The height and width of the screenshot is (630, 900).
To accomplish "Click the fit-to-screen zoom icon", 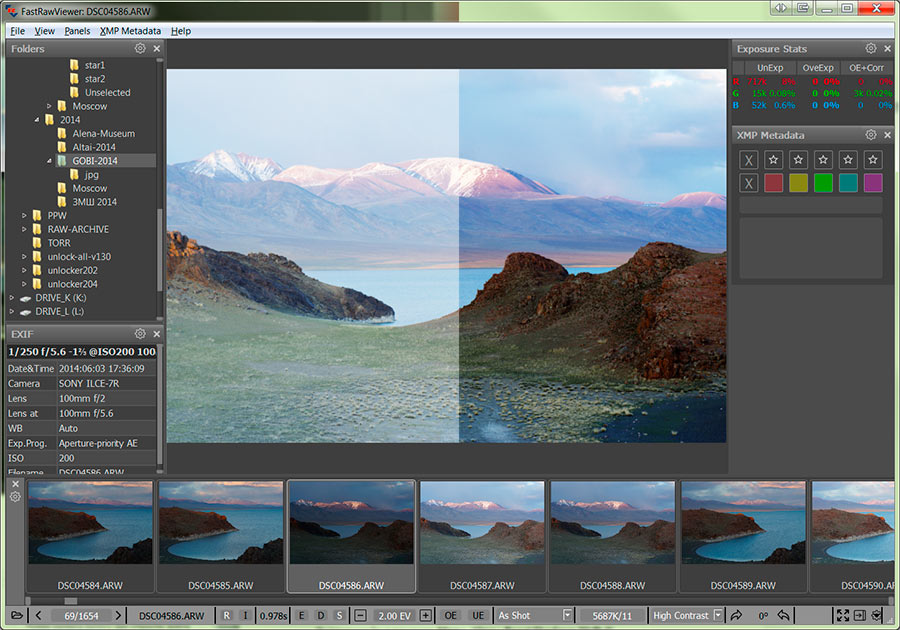I will 842,615.
